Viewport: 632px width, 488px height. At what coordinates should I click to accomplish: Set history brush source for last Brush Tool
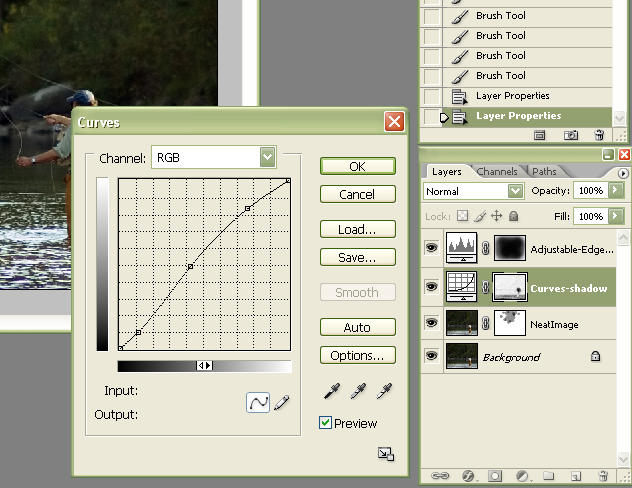pyautogui.click(x=432, y=77)
